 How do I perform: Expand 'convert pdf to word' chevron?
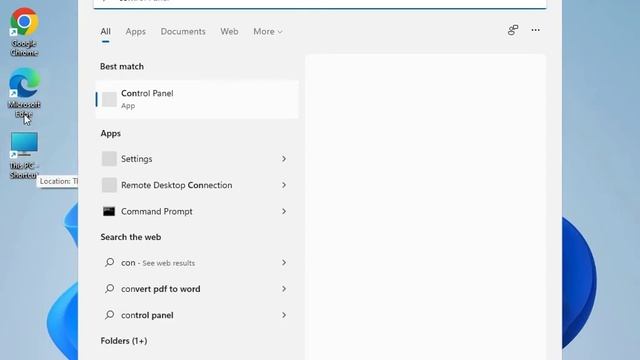pyautogui.click(x=284, y=289)
